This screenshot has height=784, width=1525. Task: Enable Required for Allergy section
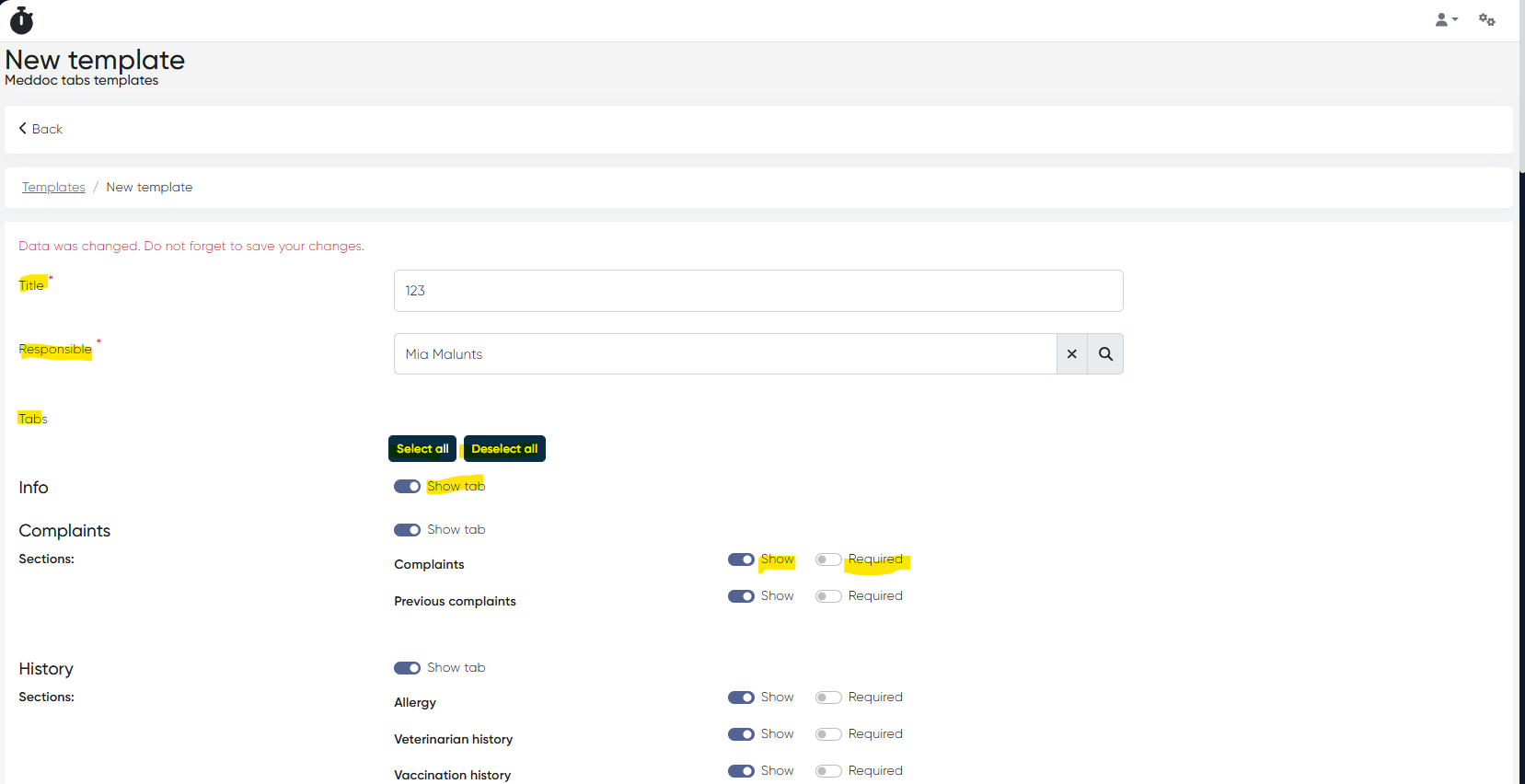pos(828,698)
